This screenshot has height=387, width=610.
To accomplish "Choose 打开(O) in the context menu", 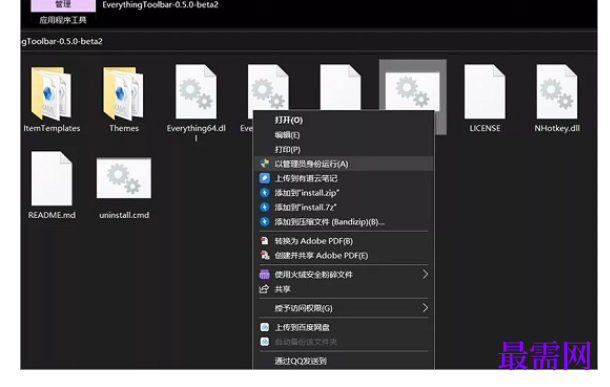I will pos(289,120).
